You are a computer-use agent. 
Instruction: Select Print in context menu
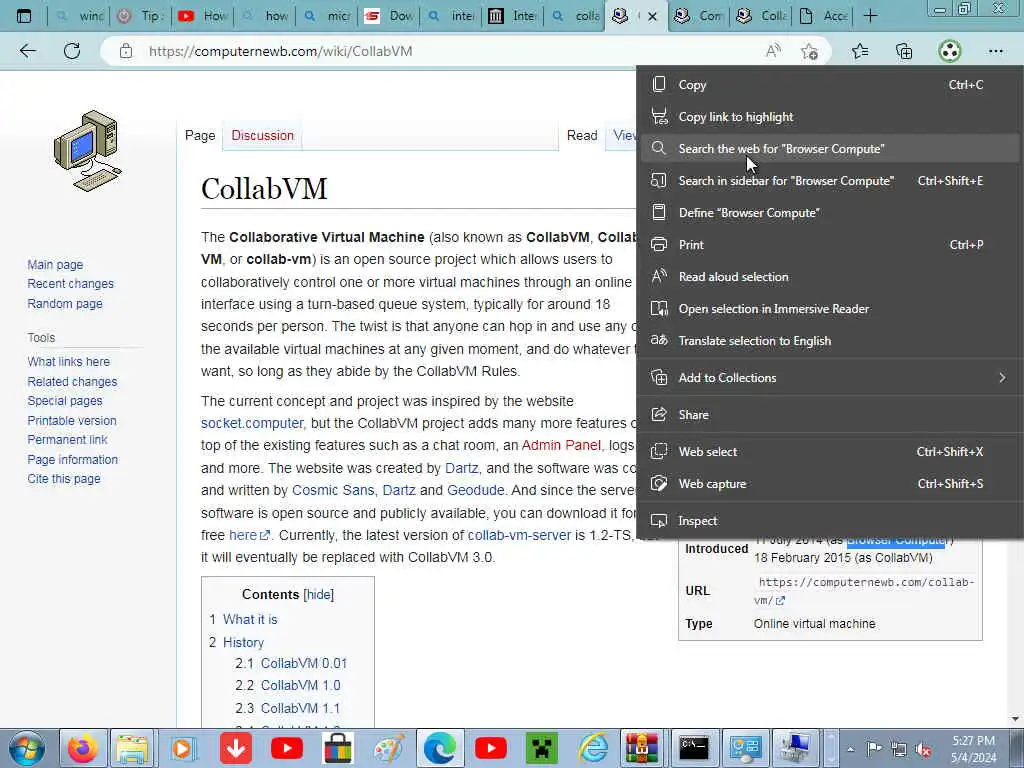coord(829,245)
